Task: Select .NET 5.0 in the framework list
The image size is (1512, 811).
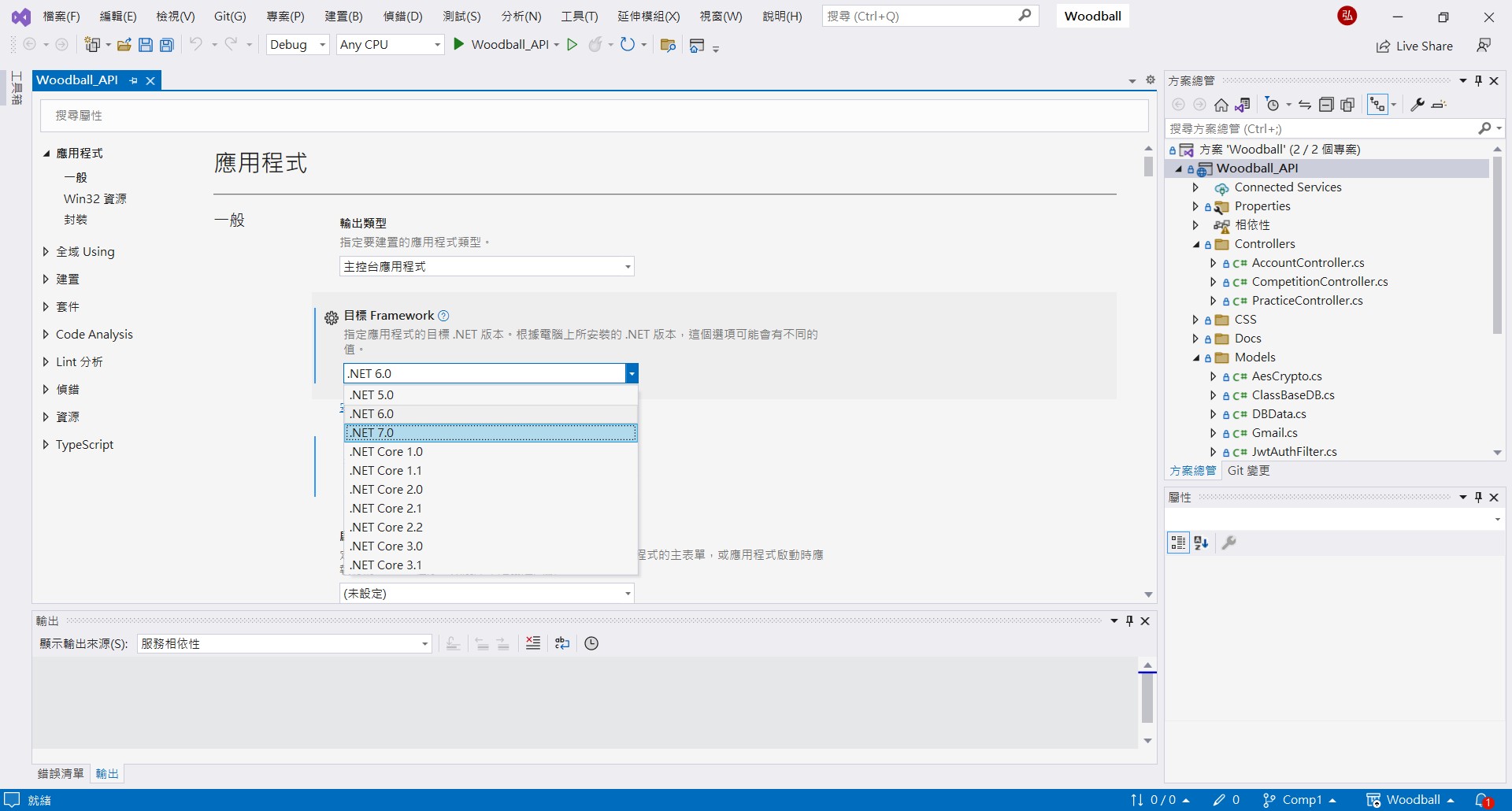Action: click(x=491, y=395)
